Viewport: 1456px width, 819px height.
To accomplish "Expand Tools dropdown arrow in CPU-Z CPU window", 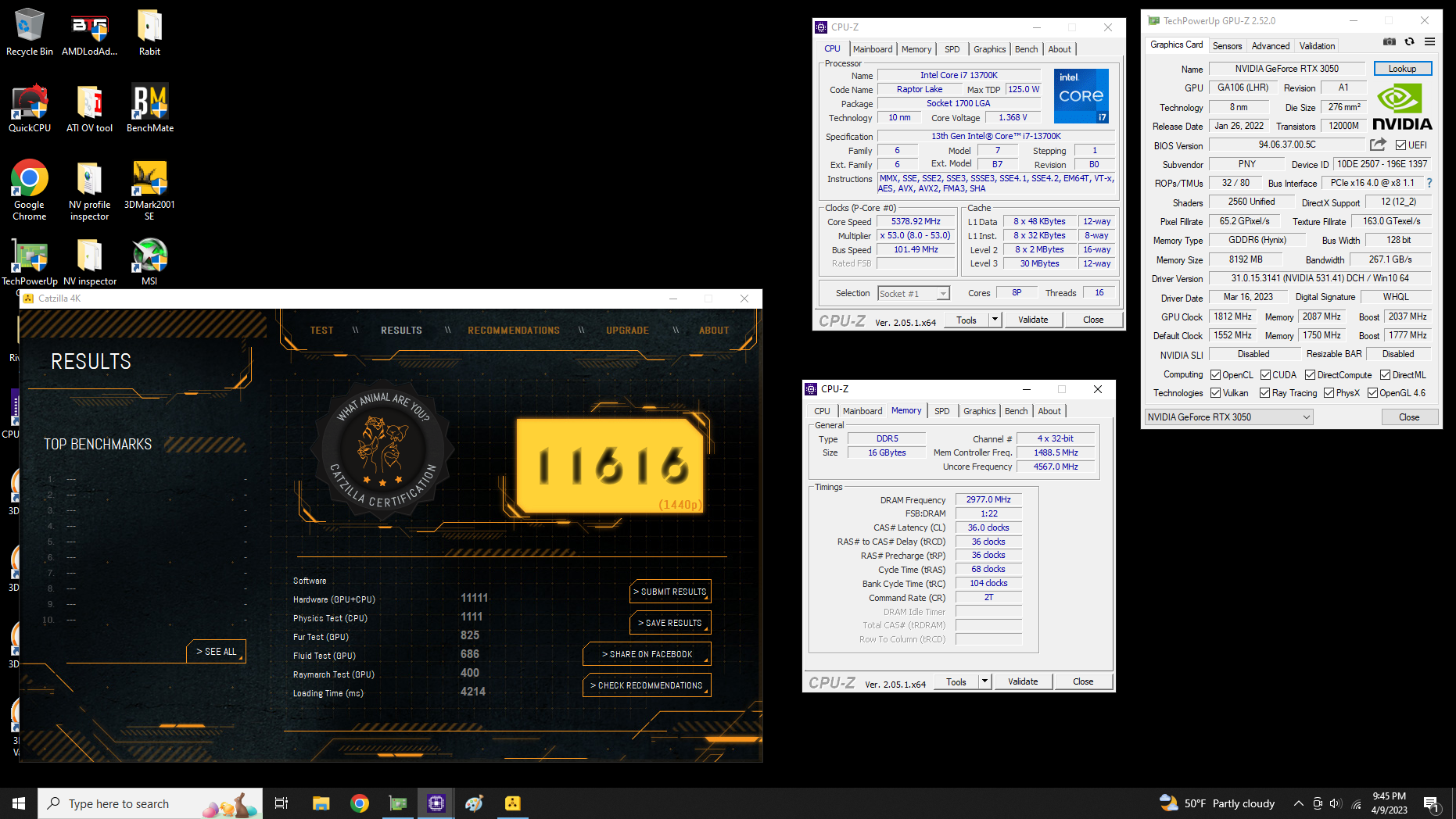I will (995, 320).
